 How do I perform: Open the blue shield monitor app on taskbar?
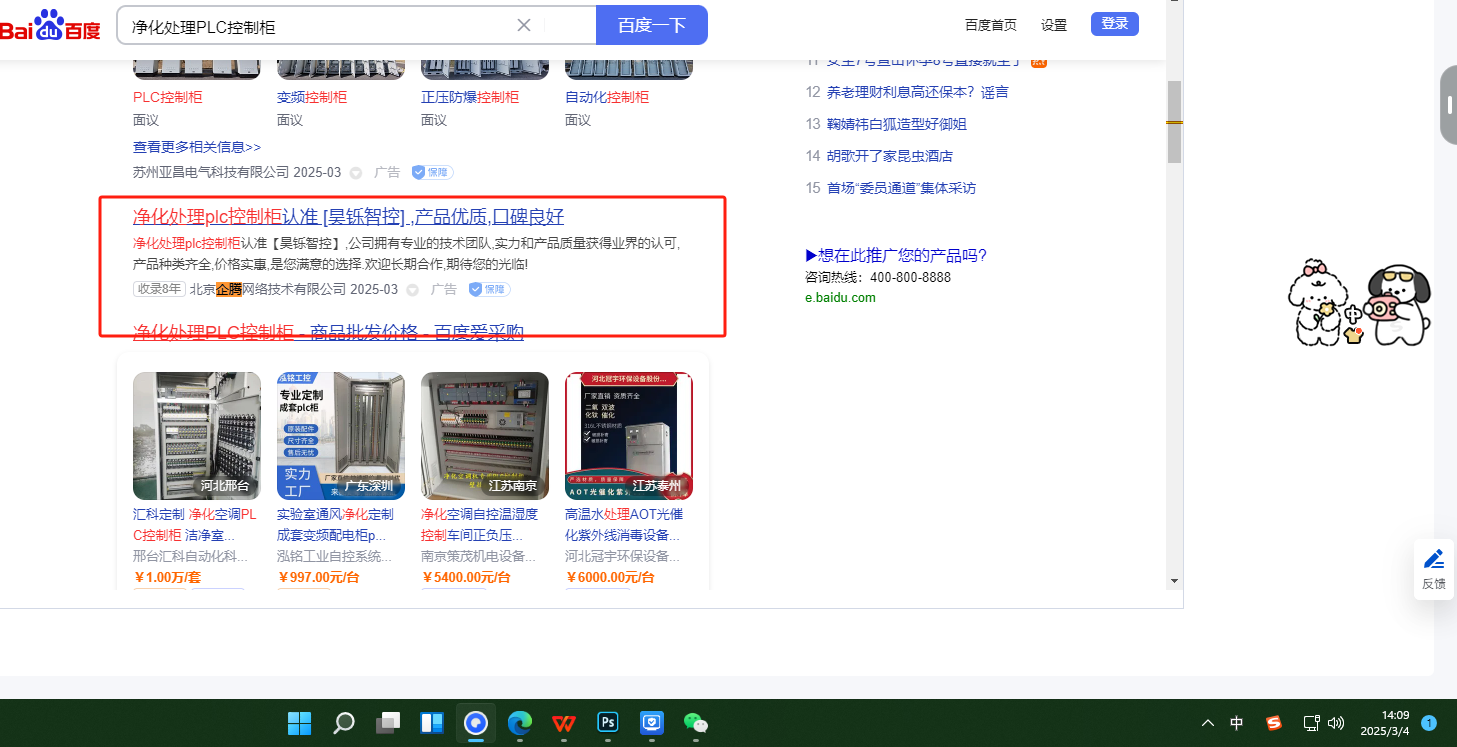coord(651,723)
